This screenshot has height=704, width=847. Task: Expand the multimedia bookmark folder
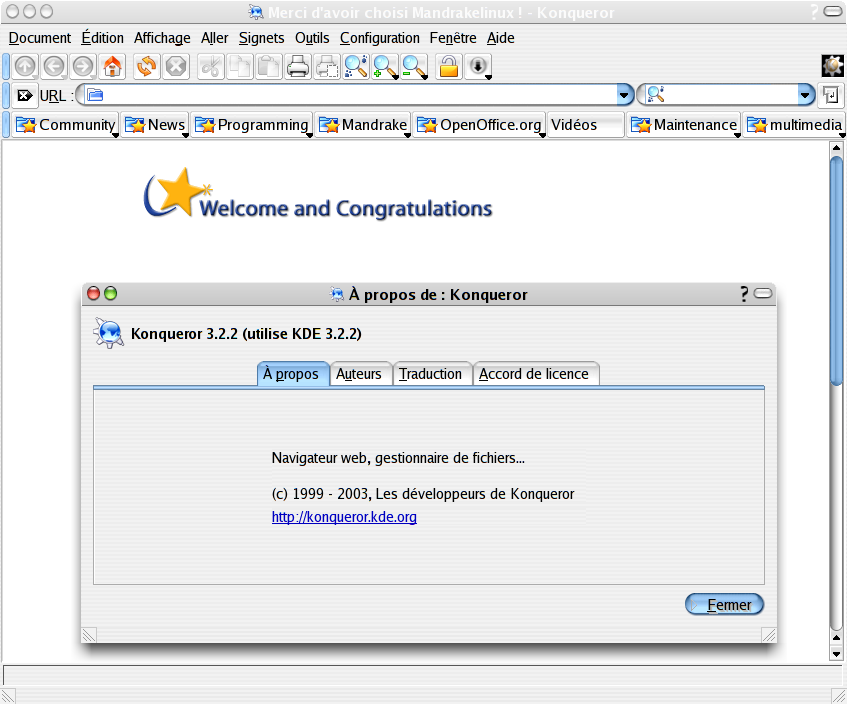pos(795,125)
